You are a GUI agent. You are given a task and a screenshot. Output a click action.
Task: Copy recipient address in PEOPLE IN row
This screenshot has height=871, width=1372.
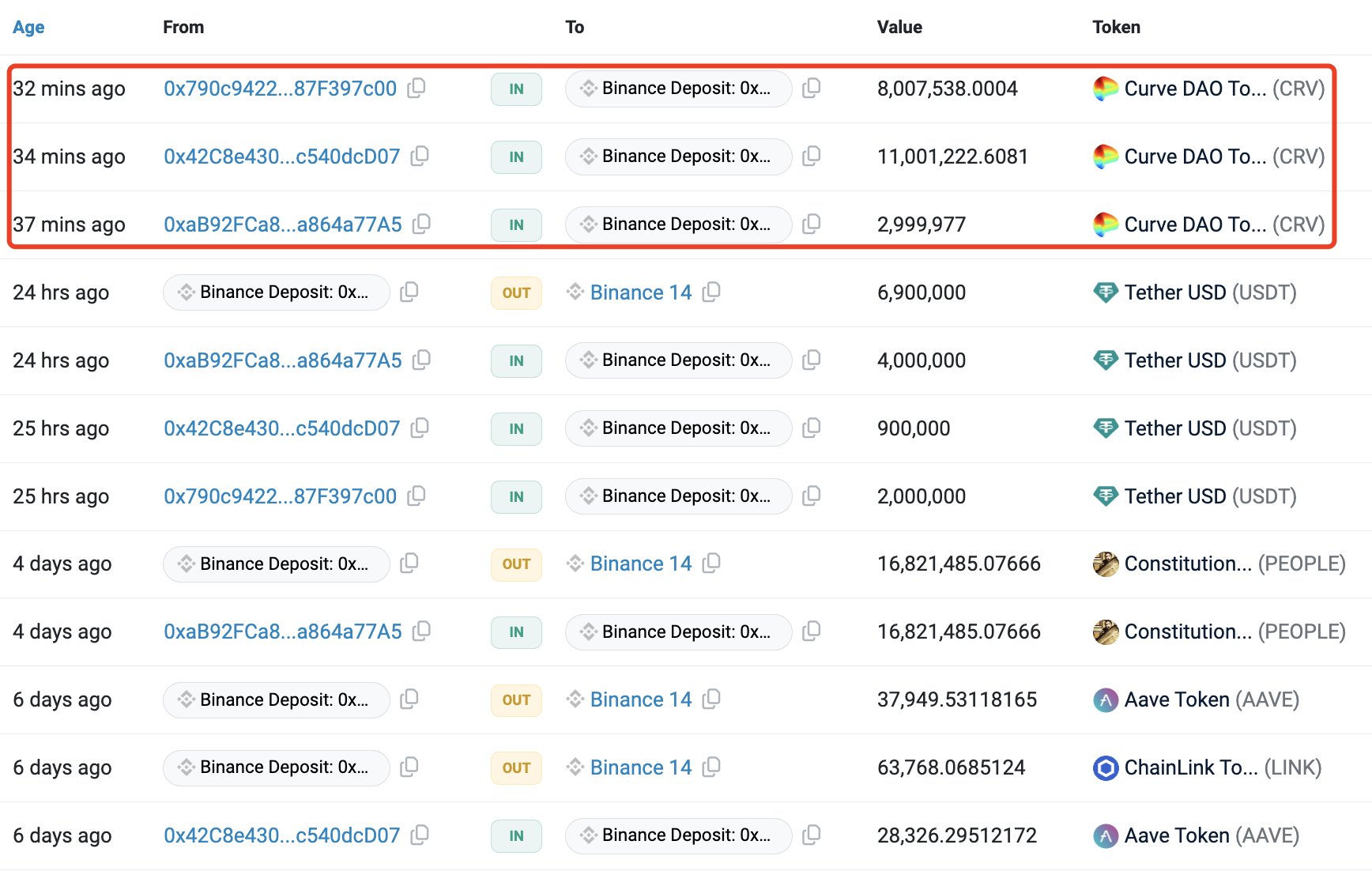coord(811,631)
